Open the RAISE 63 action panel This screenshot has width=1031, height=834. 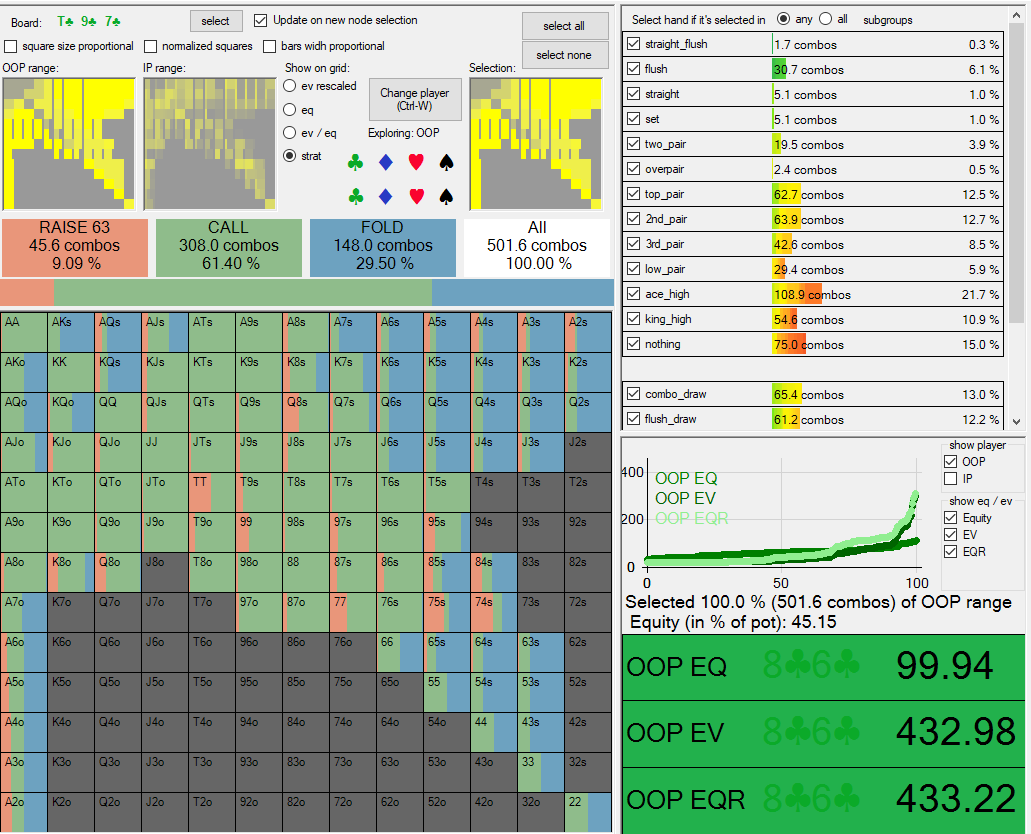pos(75,246)
